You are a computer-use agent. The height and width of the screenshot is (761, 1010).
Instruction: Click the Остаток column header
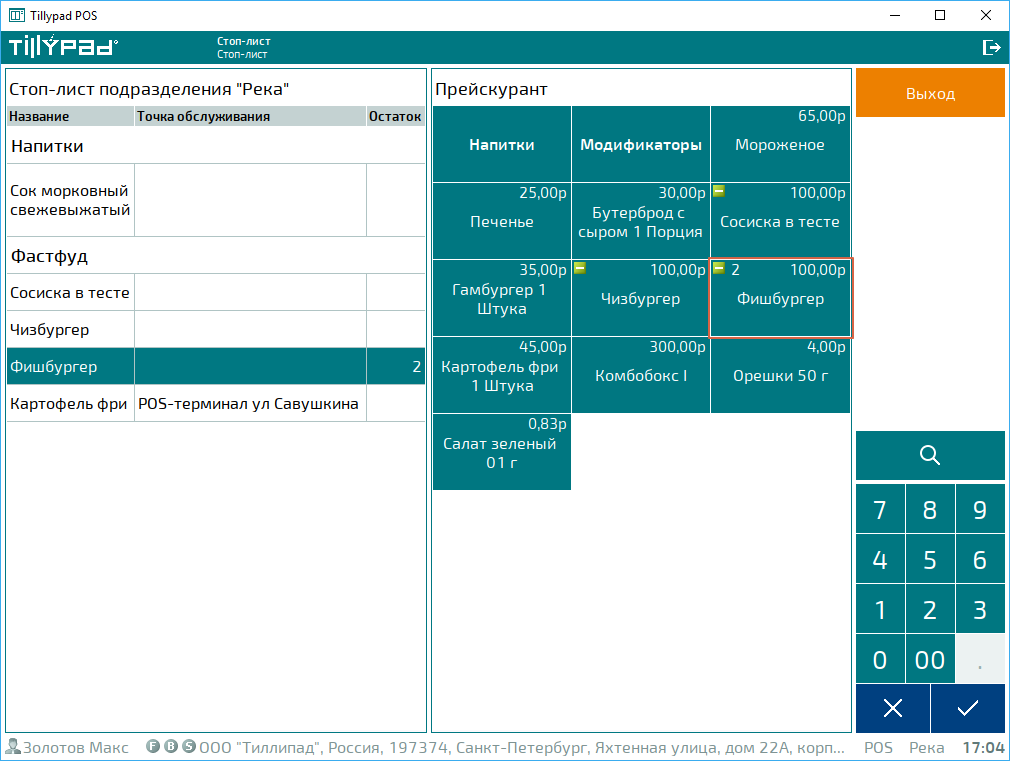(395, 117)
